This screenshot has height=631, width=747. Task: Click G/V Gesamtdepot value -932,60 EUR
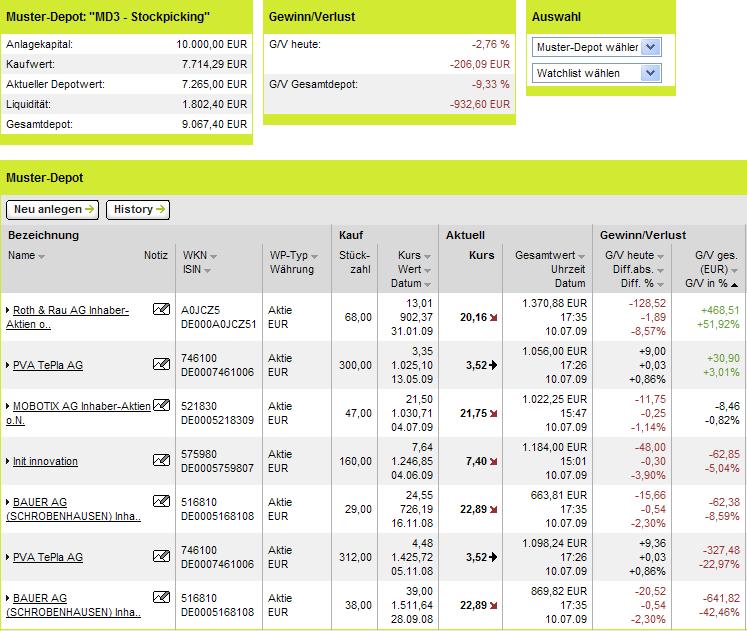pyautogui.click(x=480, y=104)
